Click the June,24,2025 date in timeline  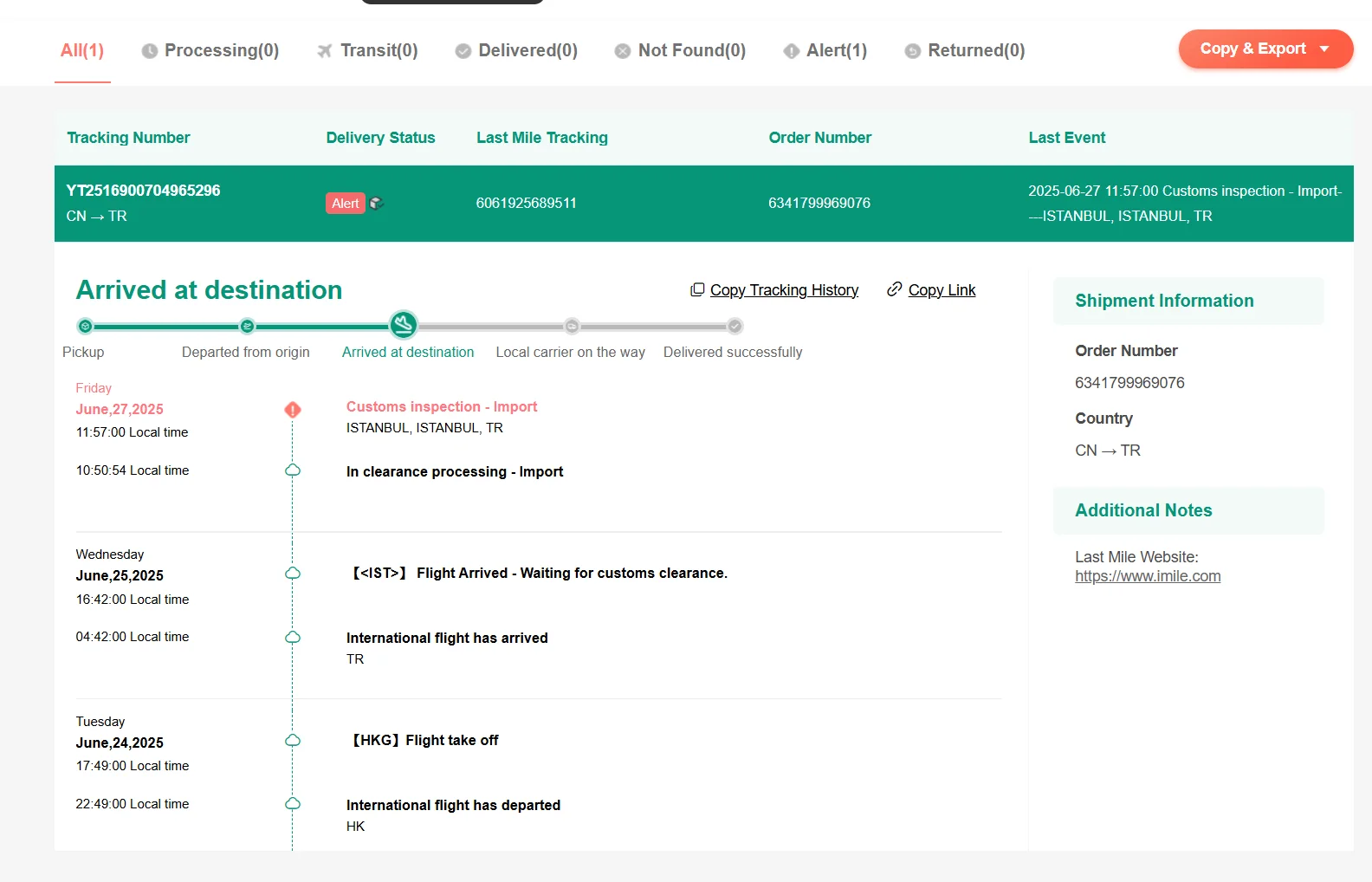[x=120, y=743]
